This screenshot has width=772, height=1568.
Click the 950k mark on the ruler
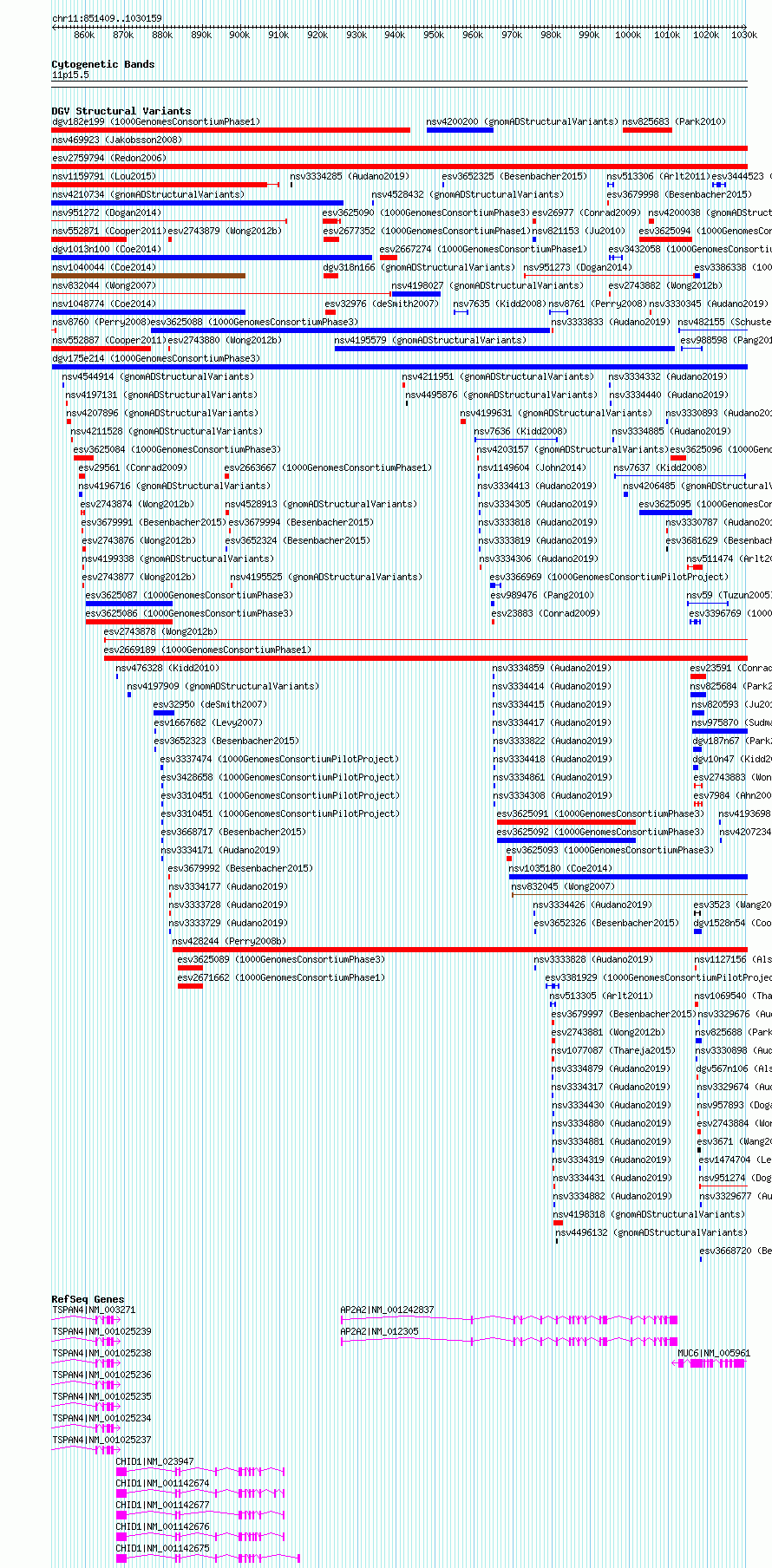click(434, 35)
